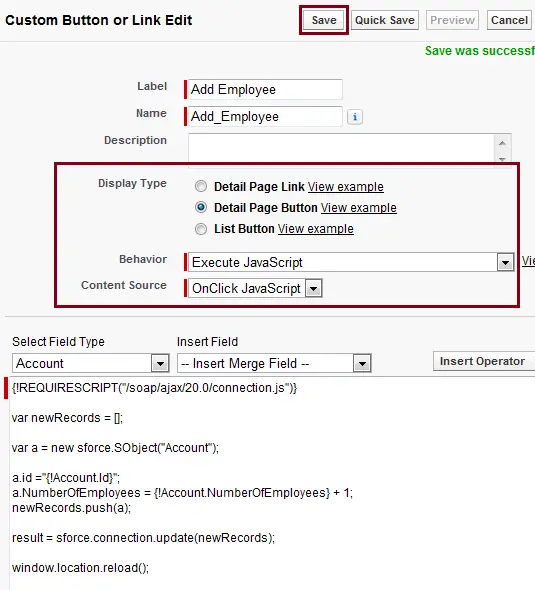Click the Description scrollbar down arrow

(x=502, y=159)
